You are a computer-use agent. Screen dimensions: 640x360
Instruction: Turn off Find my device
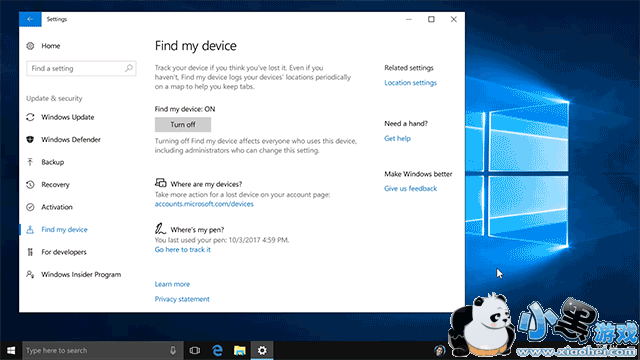tap(183, 124)
